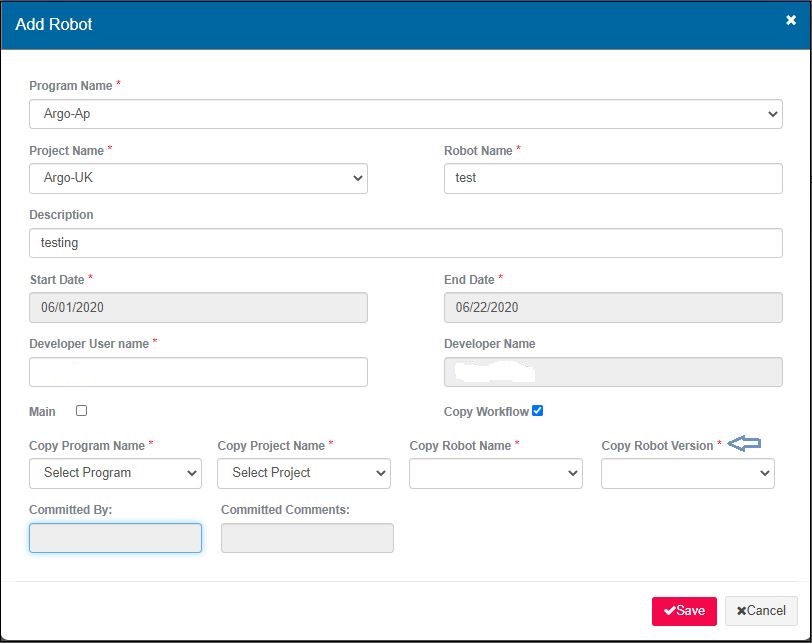Expand the Copy Project Name dropdown
Viewport: 812px width, 643px height.
pos(303,473)
